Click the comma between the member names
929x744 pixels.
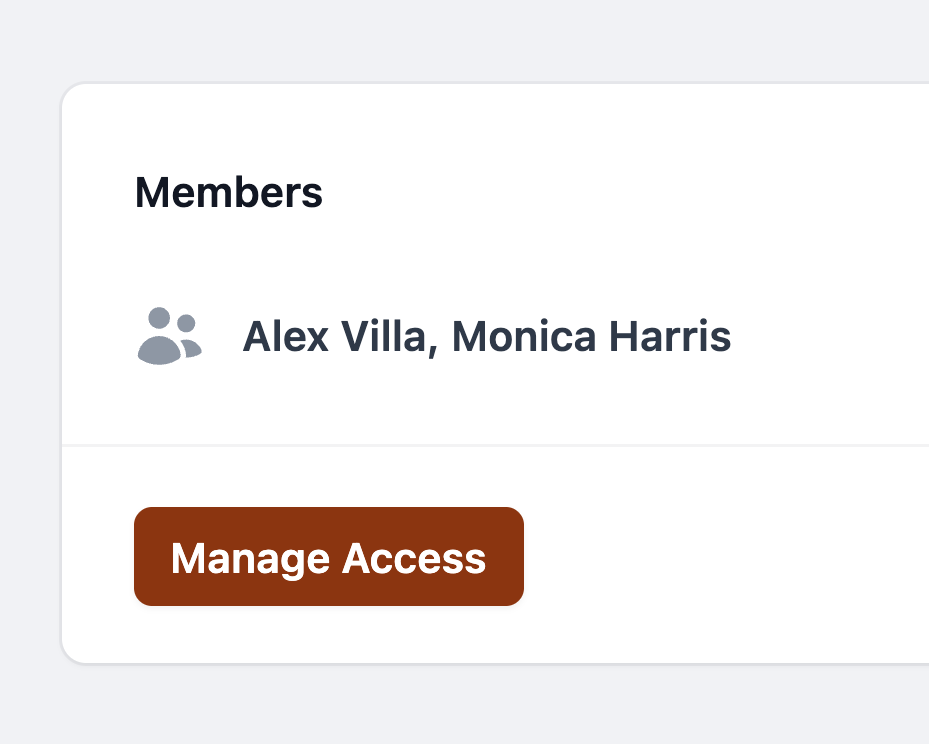[x=433, y=351]
